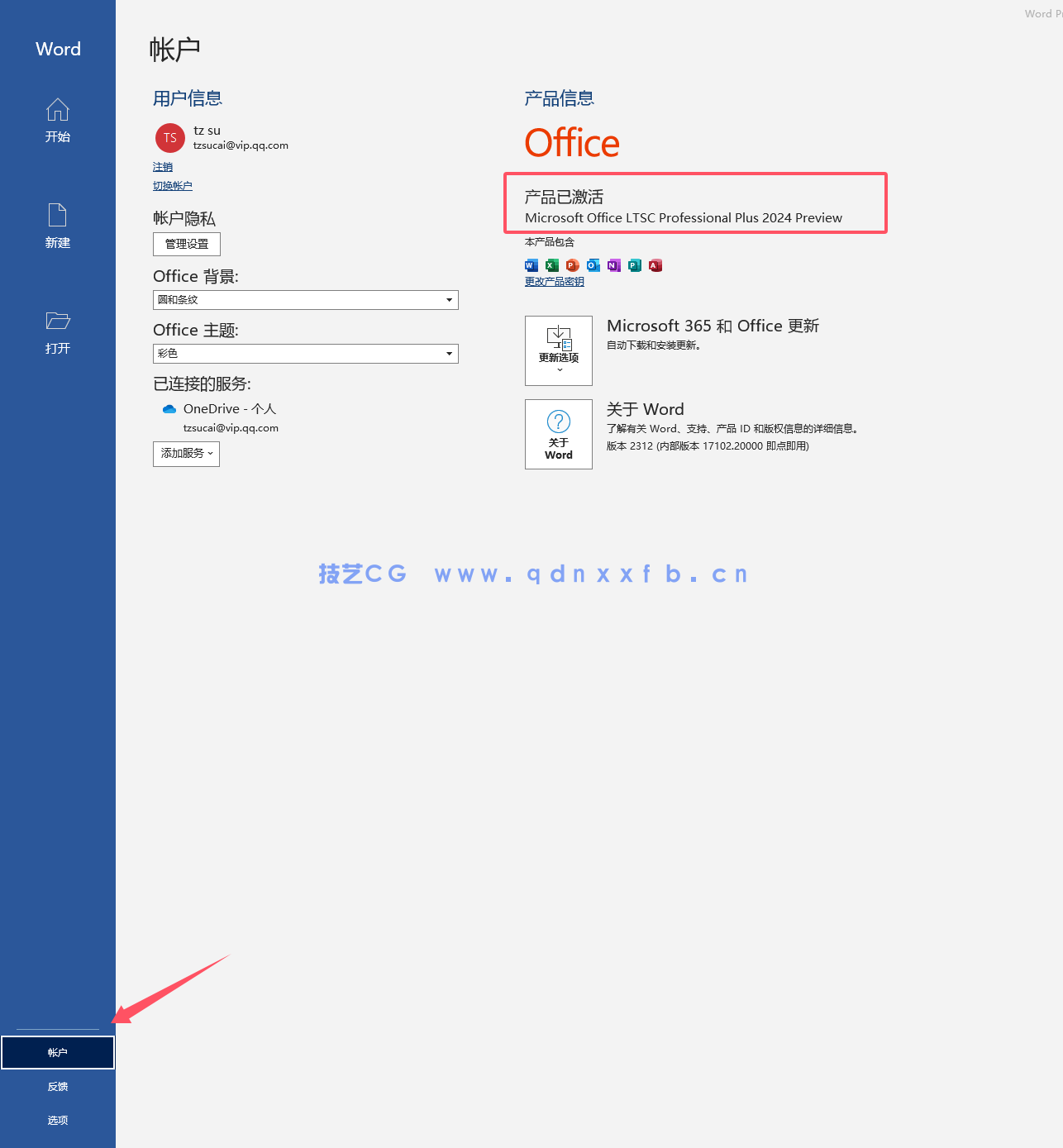Click the TS user avatar
This screenshot has width=1063, height=1148.
(x=169, y=138)
